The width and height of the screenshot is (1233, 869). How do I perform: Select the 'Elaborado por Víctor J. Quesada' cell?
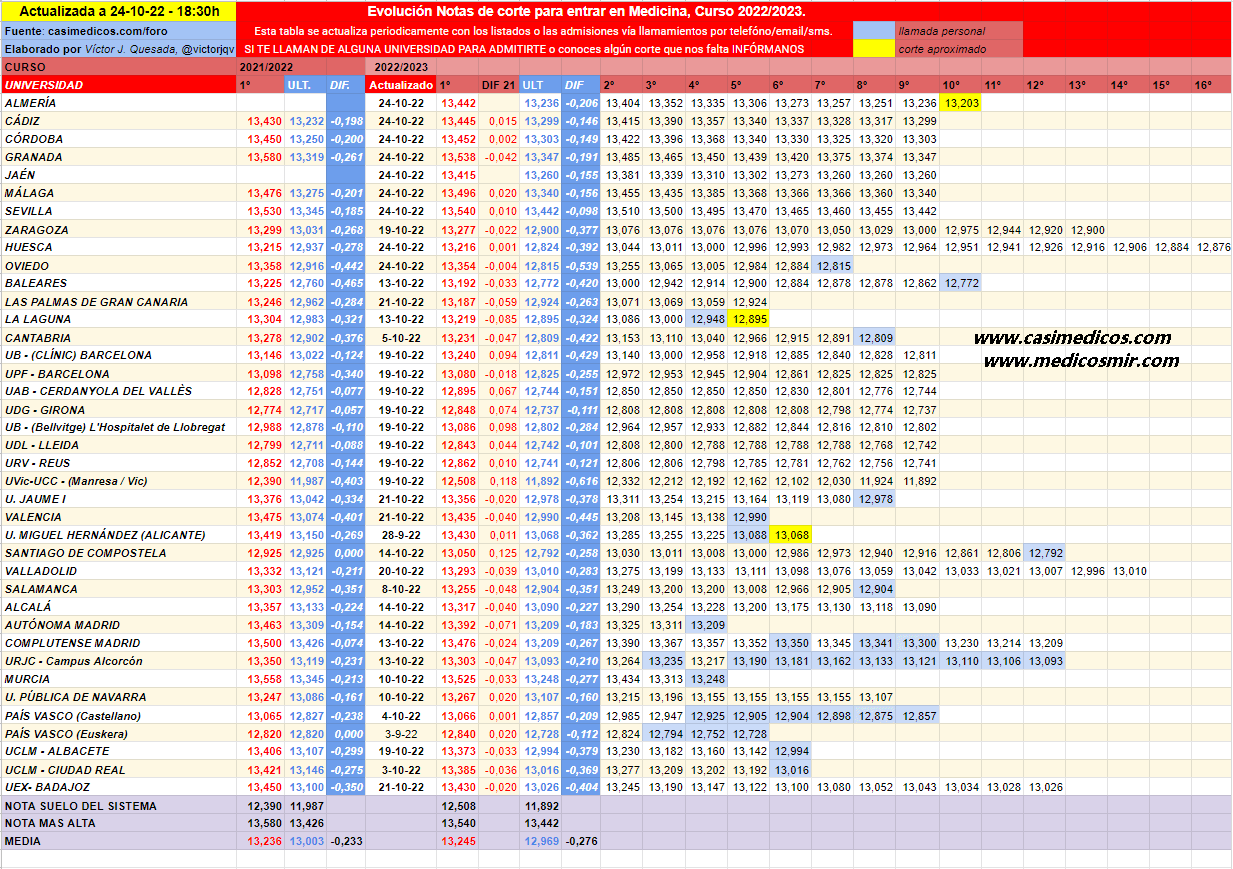tap(118, 48)
